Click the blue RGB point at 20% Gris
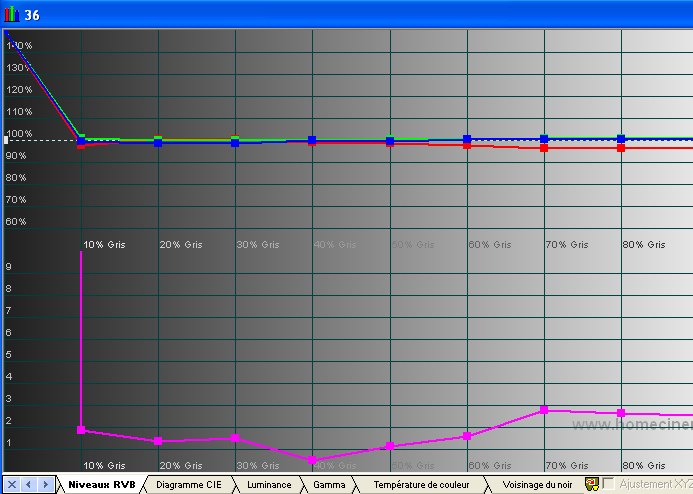Screen dimensions: 693x494 [x=158, y=142]
